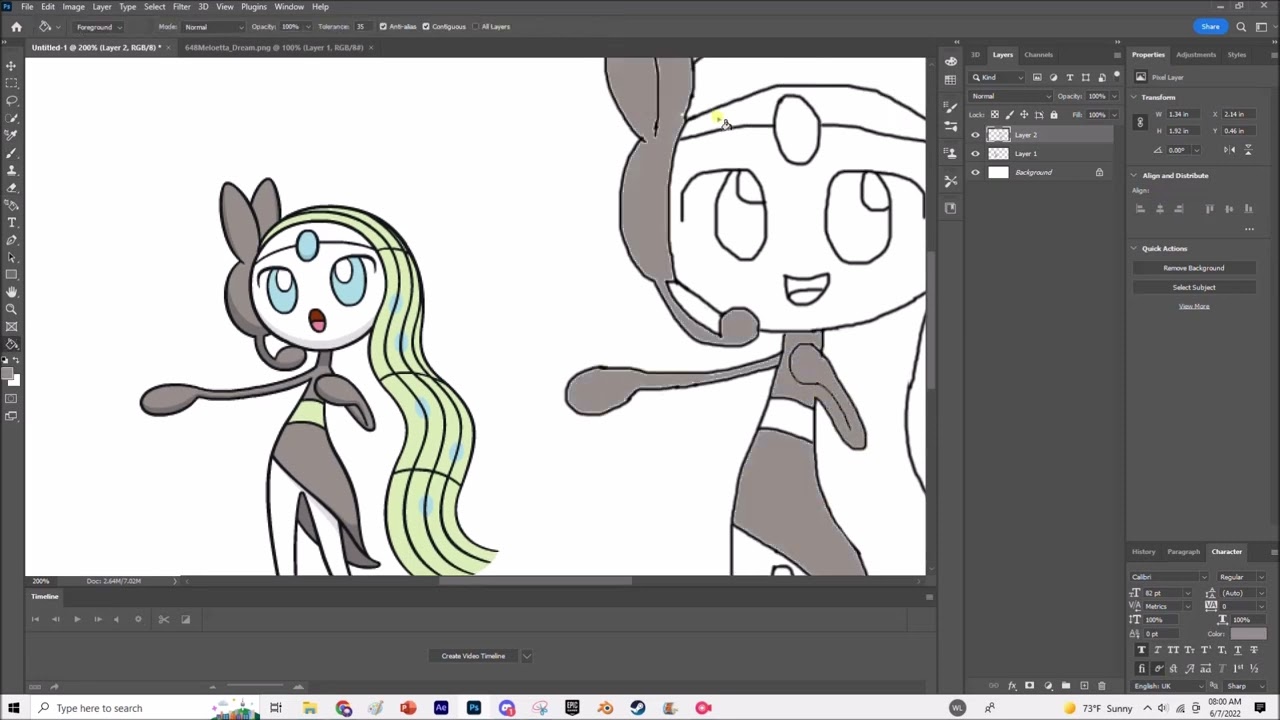Filter layers by smart objects icon
The image size is (1280, 720).
(x=1101, y=77)
